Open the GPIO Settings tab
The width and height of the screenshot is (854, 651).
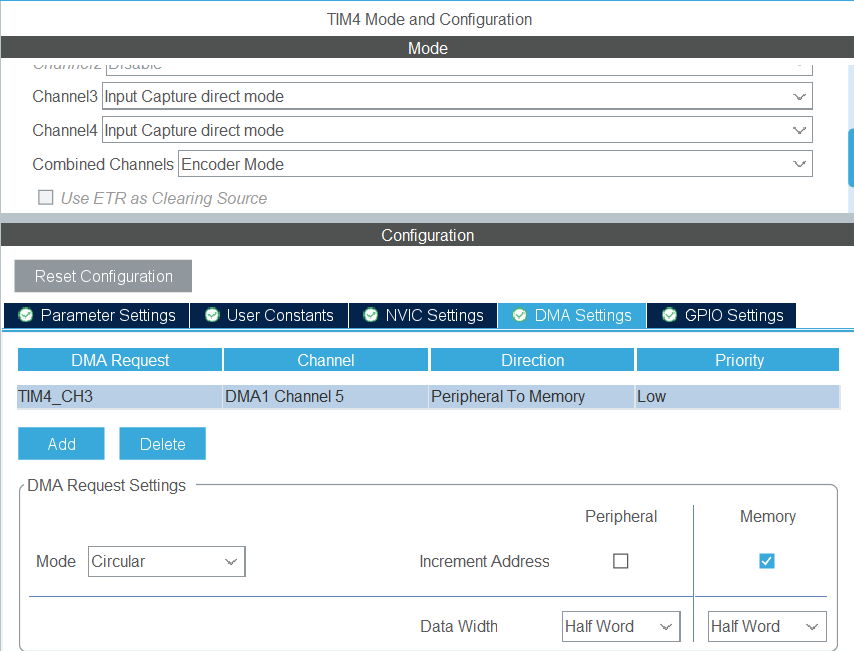tap(721, 315)
